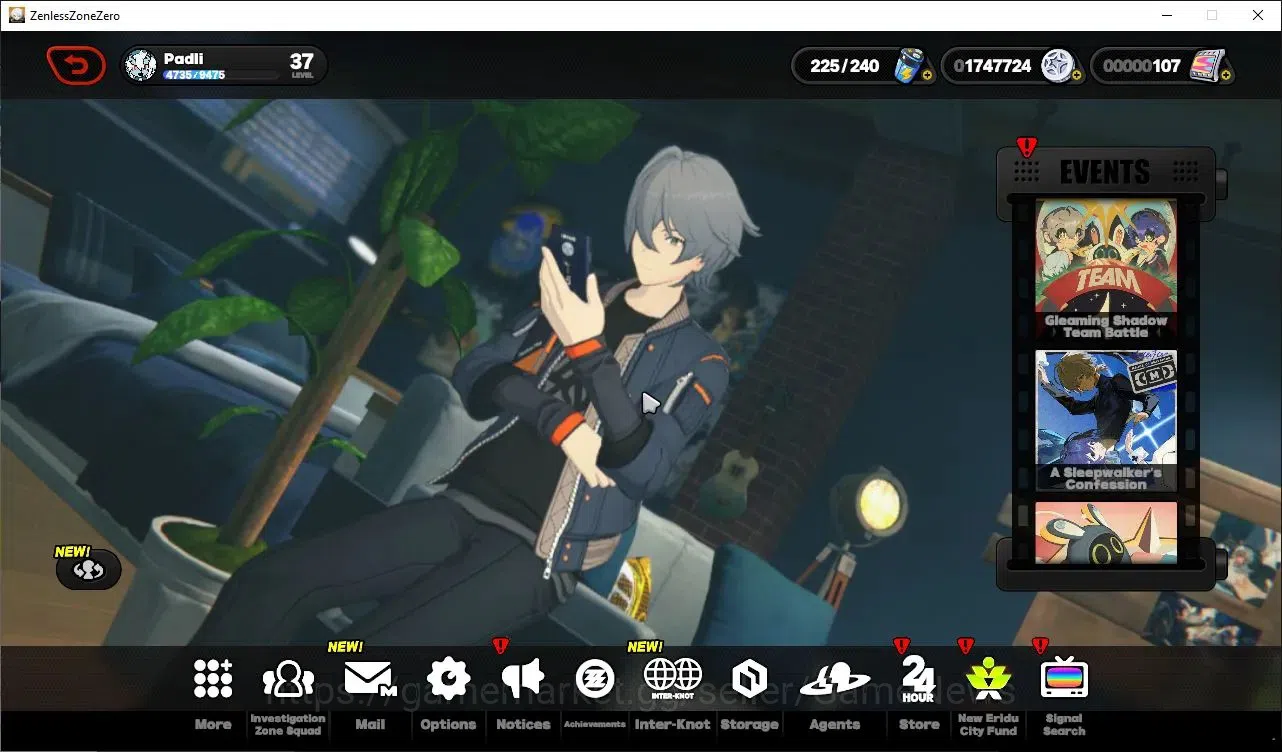The width and height of the screenshot is (1282, 752).
Task: Open the Storage hexagon icon
Action: pyautogui.click(x=749, y=679)
